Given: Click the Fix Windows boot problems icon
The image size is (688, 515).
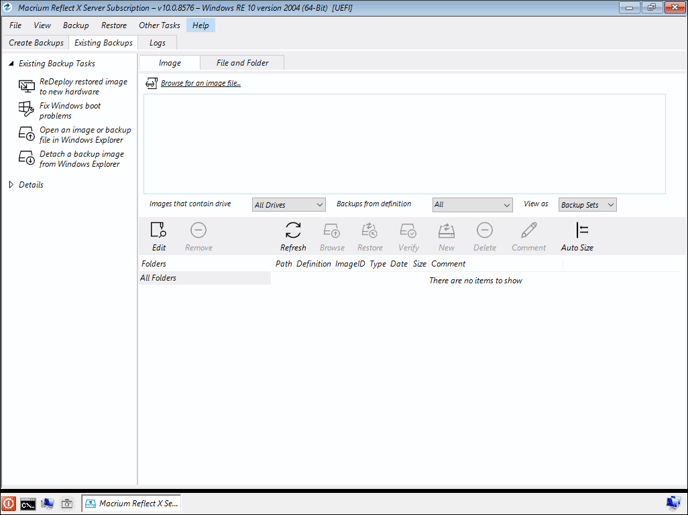Looking at the screenshot, I should pos(26,109).
